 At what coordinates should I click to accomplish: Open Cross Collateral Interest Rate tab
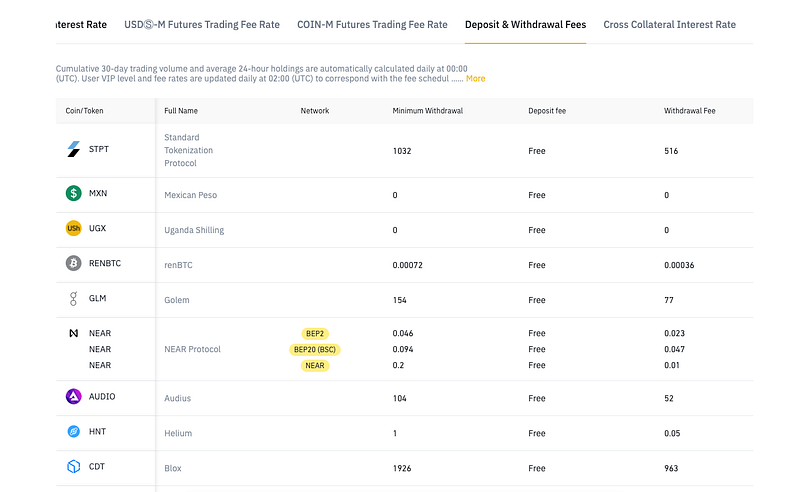669,24
